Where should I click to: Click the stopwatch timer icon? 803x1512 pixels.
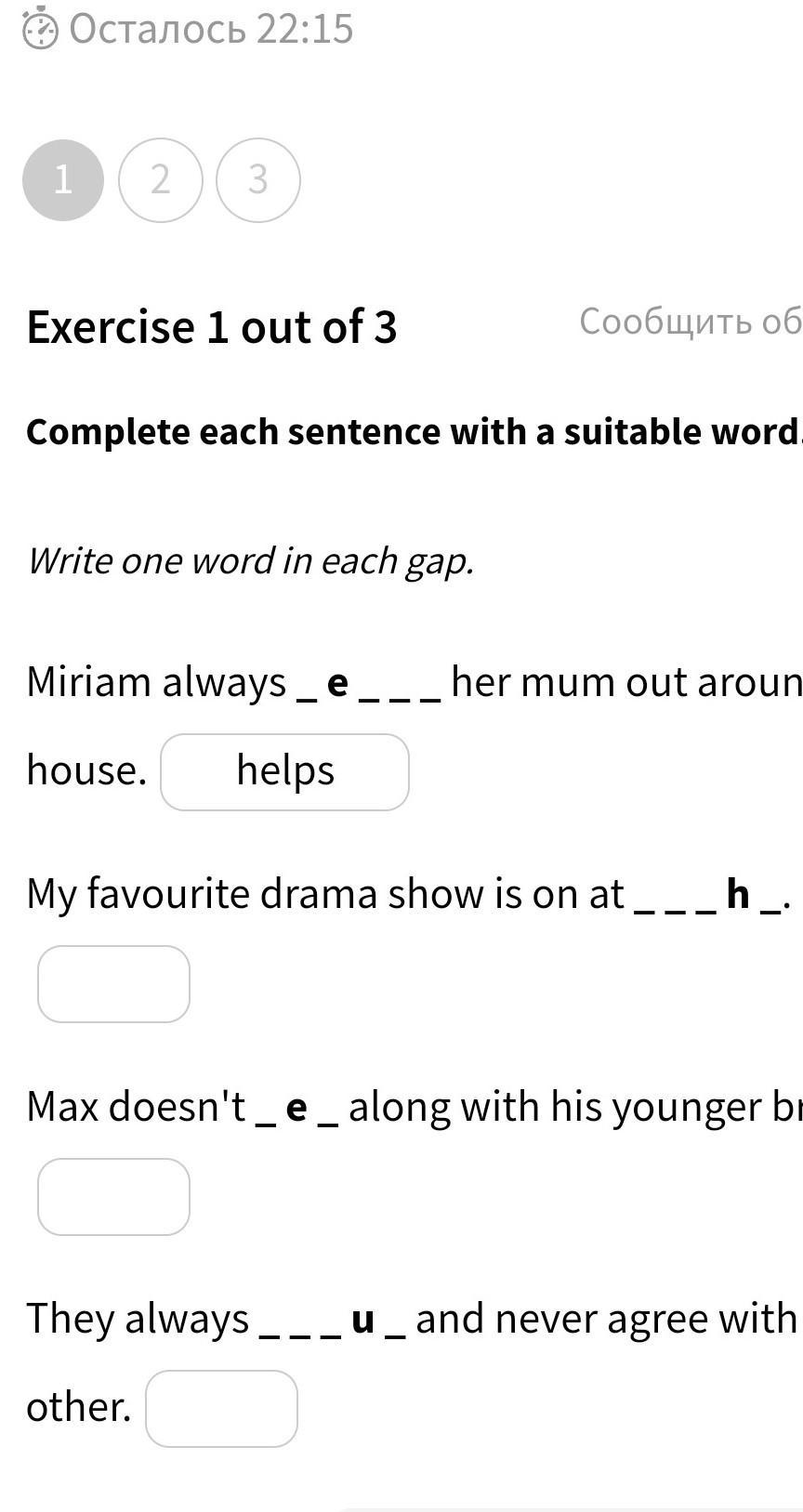tap(40, 30)
